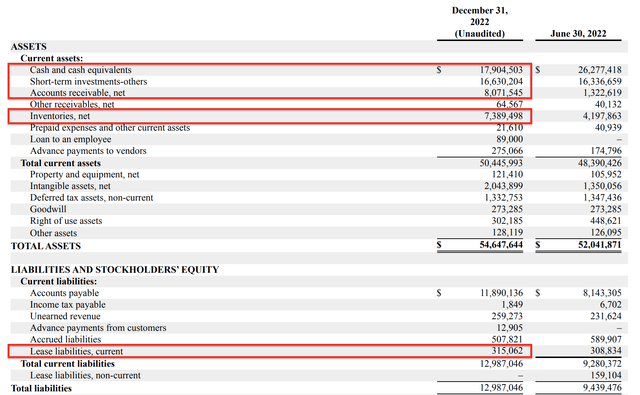Select the value 308,834
Viewport: 640px width, 395px height.
pos(606,351)
